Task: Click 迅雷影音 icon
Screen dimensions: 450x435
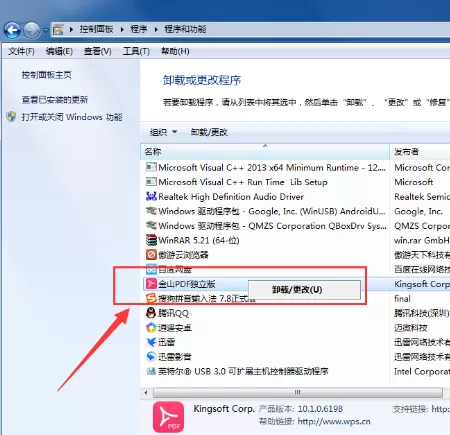Action: [x=151, y=356]
